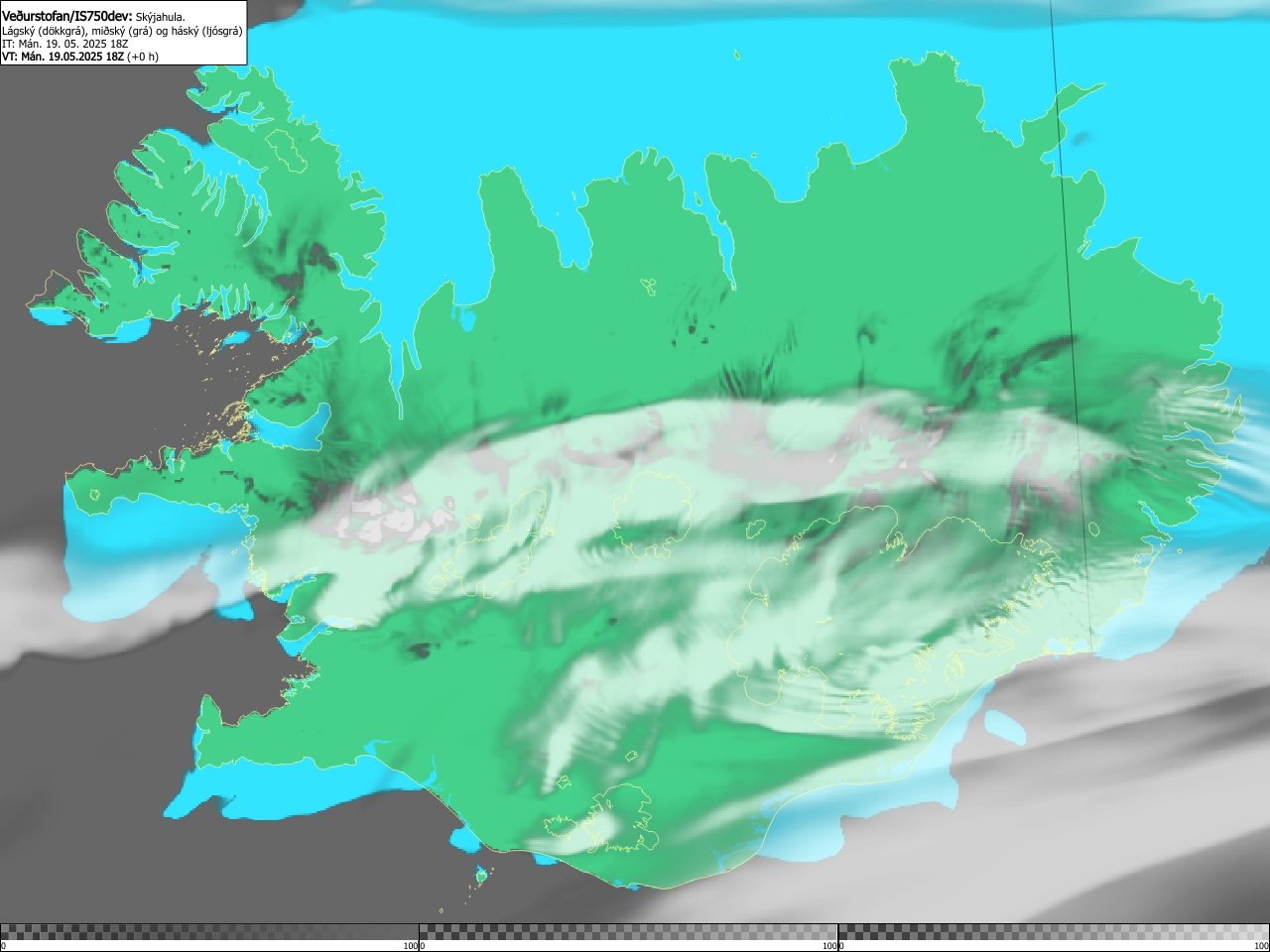Click the medium gray mid-cloud gradient scale bar
Screen dimensions: 1270x952
coord(628,932)
